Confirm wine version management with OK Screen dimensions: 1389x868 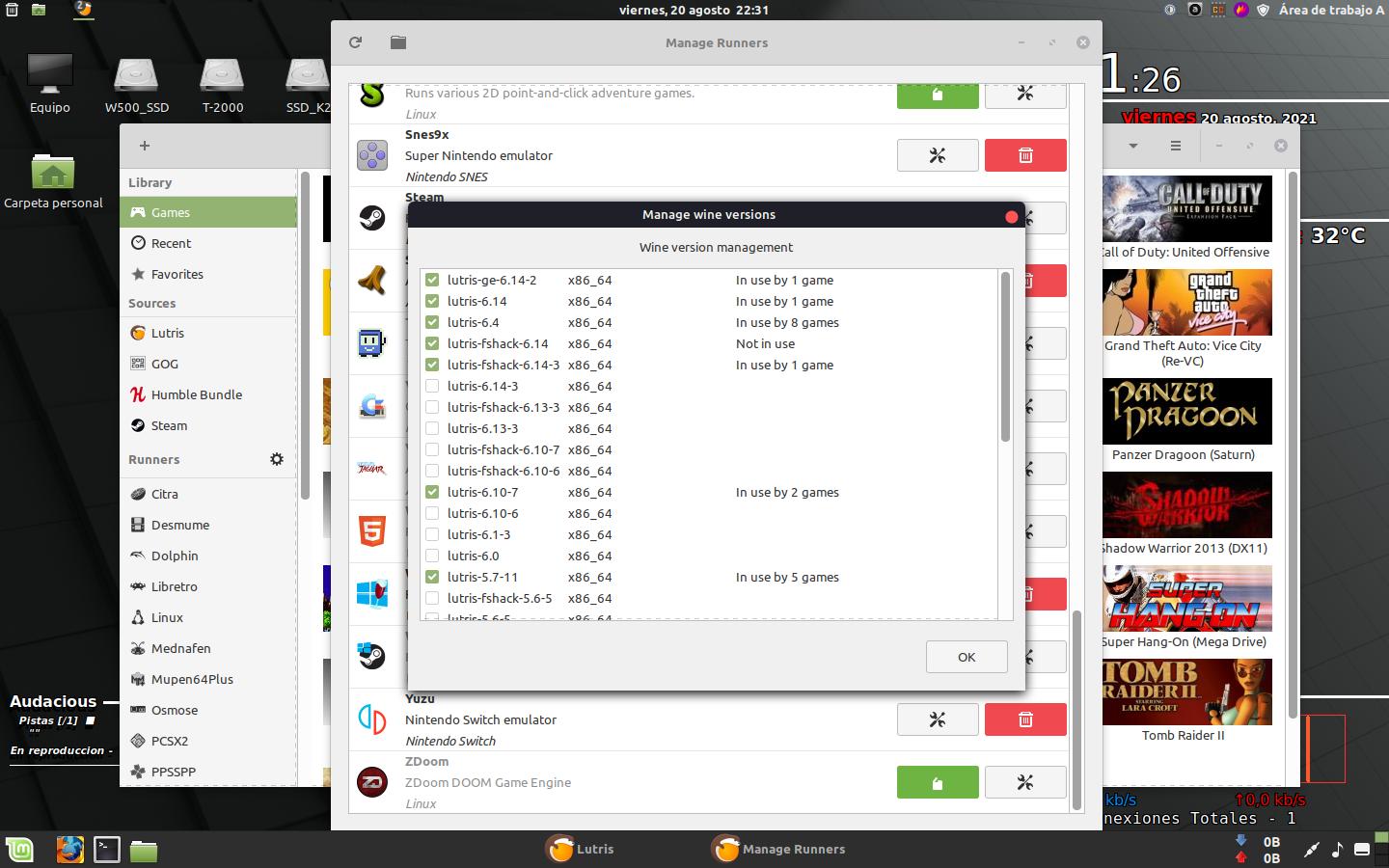click(x=966, y=657)
